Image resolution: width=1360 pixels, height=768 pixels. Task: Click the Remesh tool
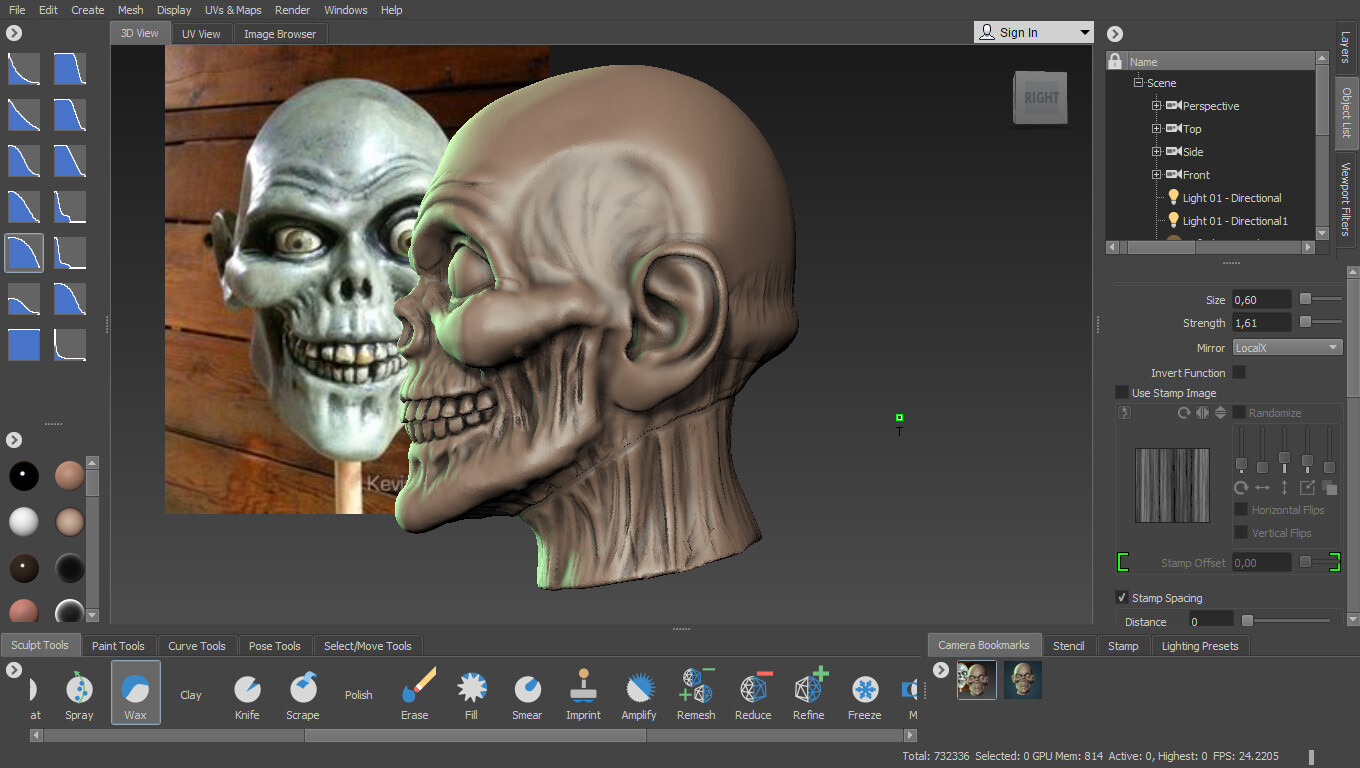click(x=696, y=692)
